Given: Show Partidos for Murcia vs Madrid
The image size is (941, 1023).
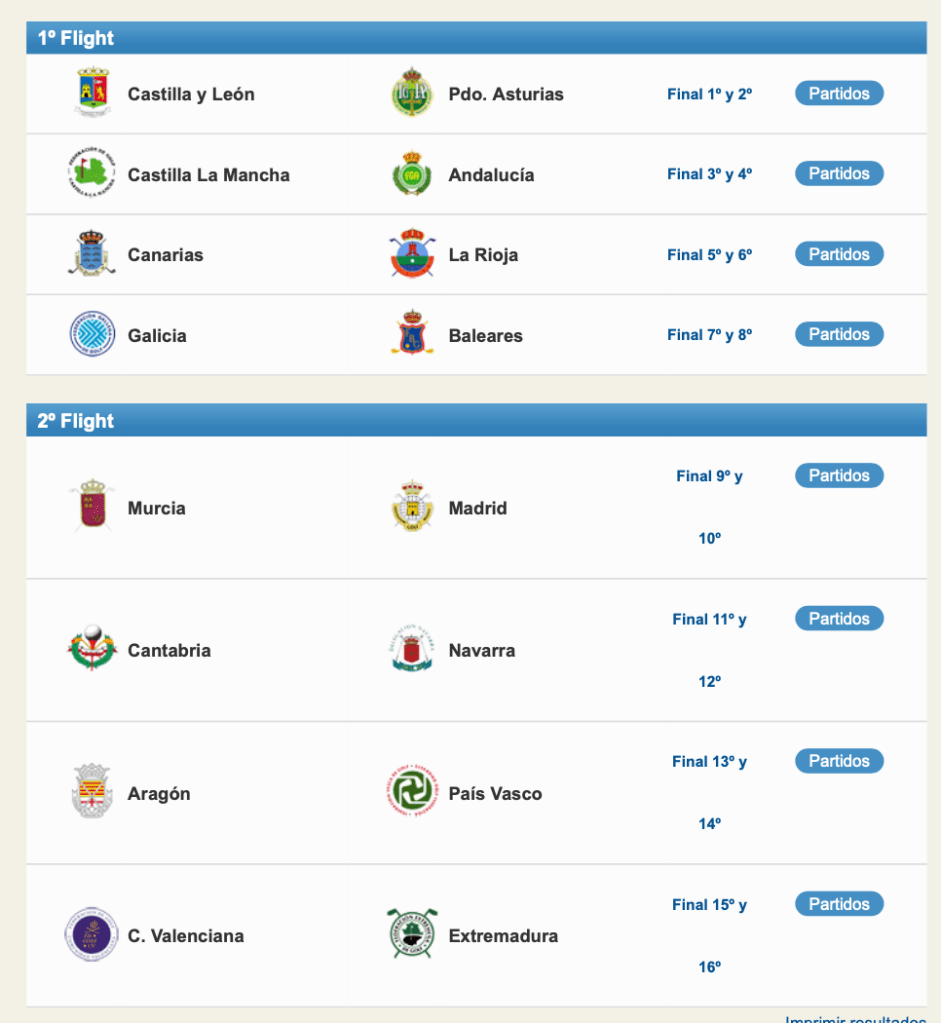Looking at the screenshot, I should coord(839,475).
